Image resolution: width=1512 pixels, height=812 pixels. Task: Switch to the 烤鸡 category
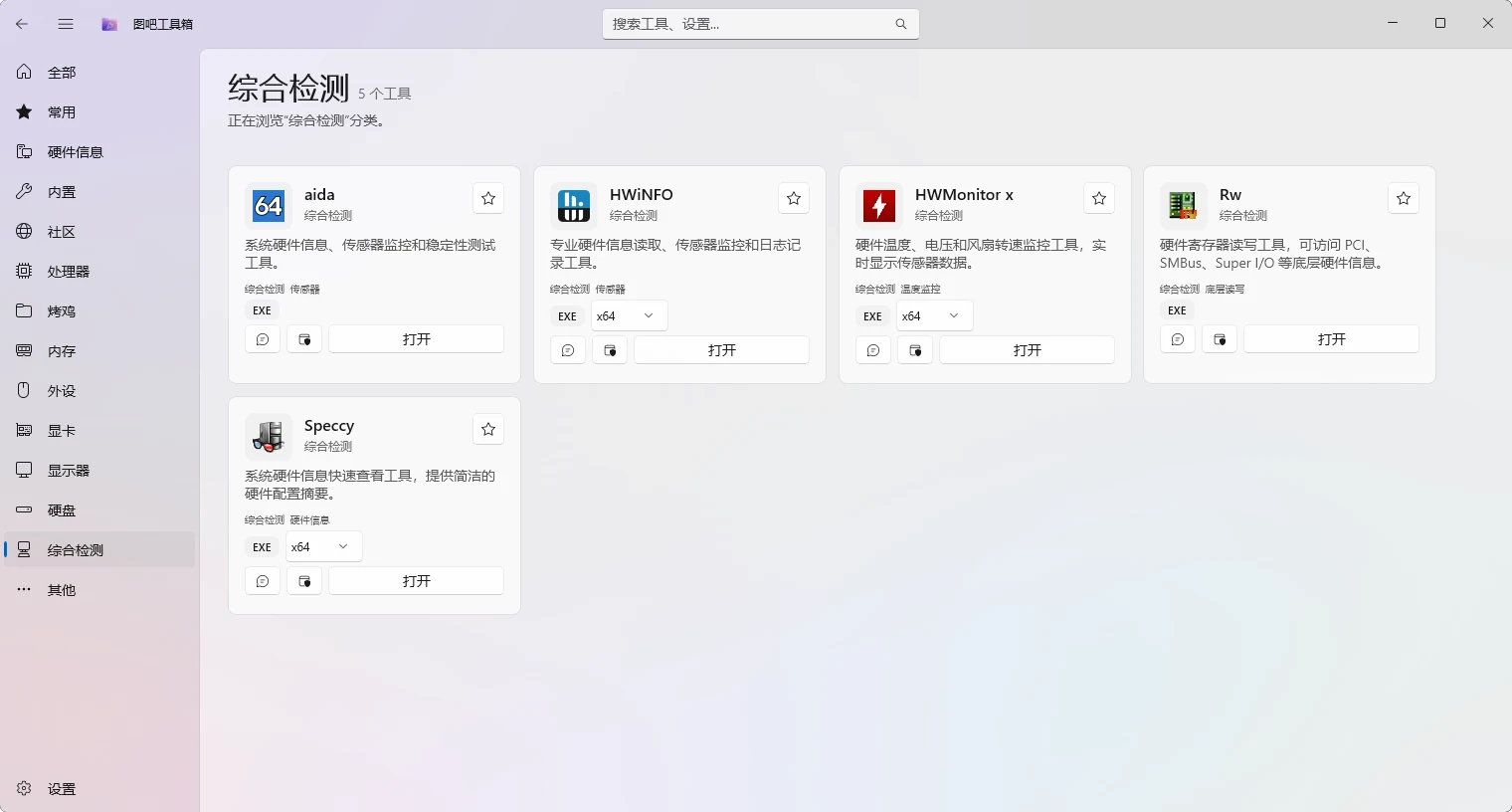point(99,310)
